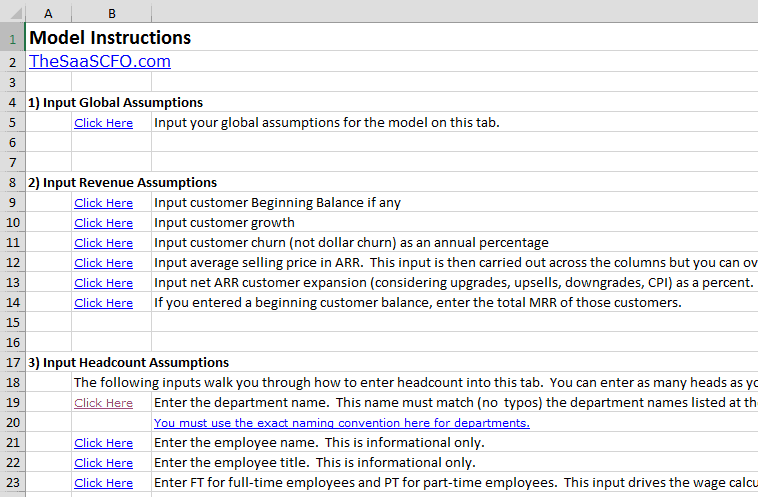Select text 'Enter the employee name'

coord(235,443)
